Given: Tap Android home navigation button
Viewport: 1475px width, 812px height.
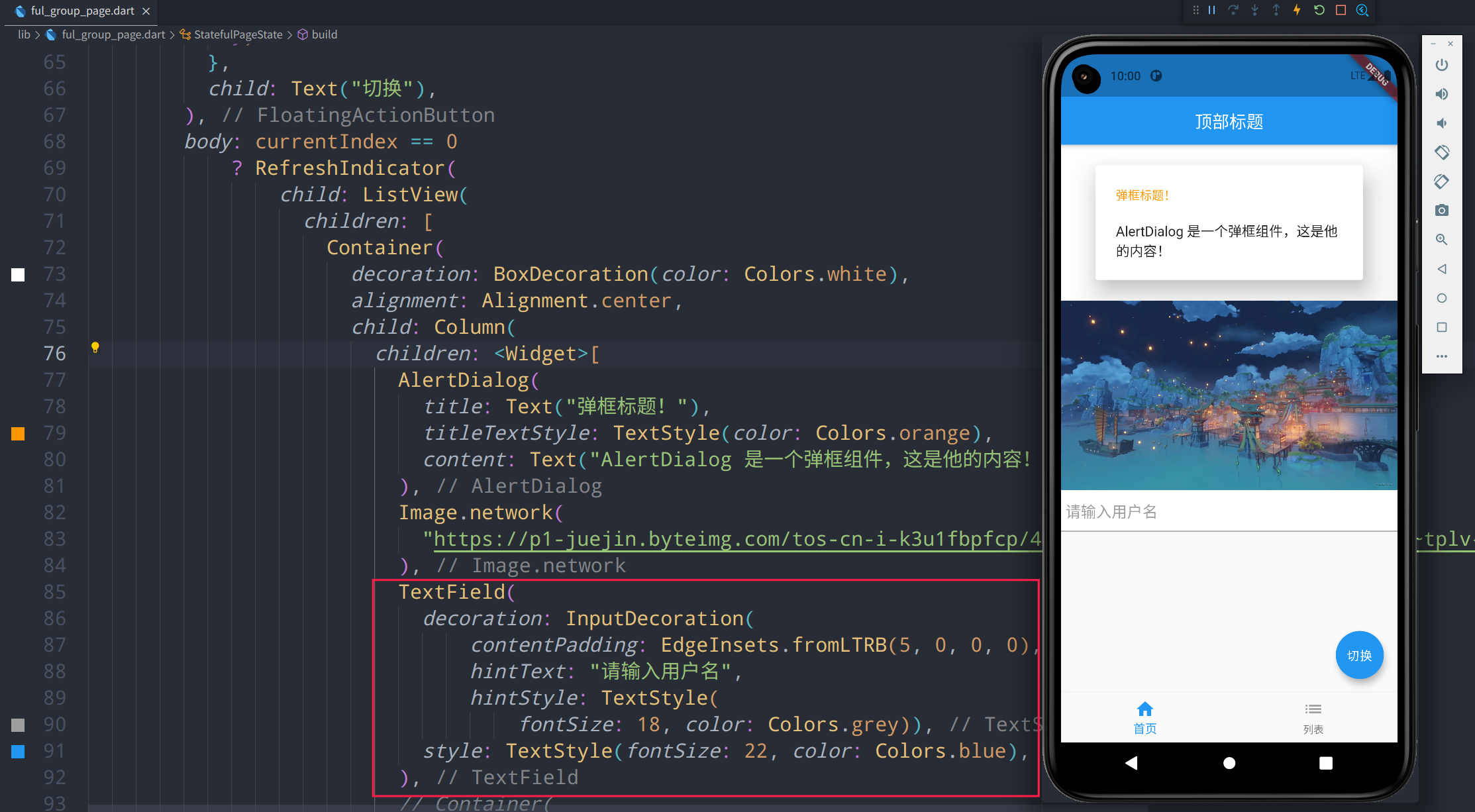Looking at the screenshot, I should (1229, 763).
